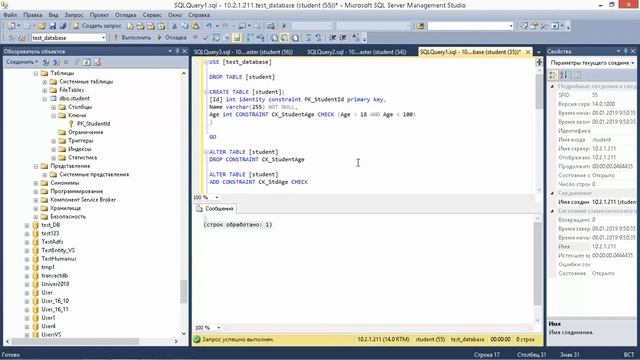Expand the Триггеры folder node
Viewport: 640px width, 360px height.
(53, 141)
